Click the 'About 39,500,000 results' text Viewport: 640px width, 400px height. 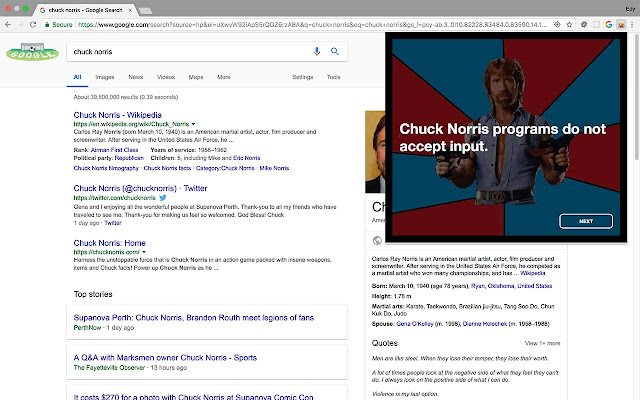(x=126, y=97)
